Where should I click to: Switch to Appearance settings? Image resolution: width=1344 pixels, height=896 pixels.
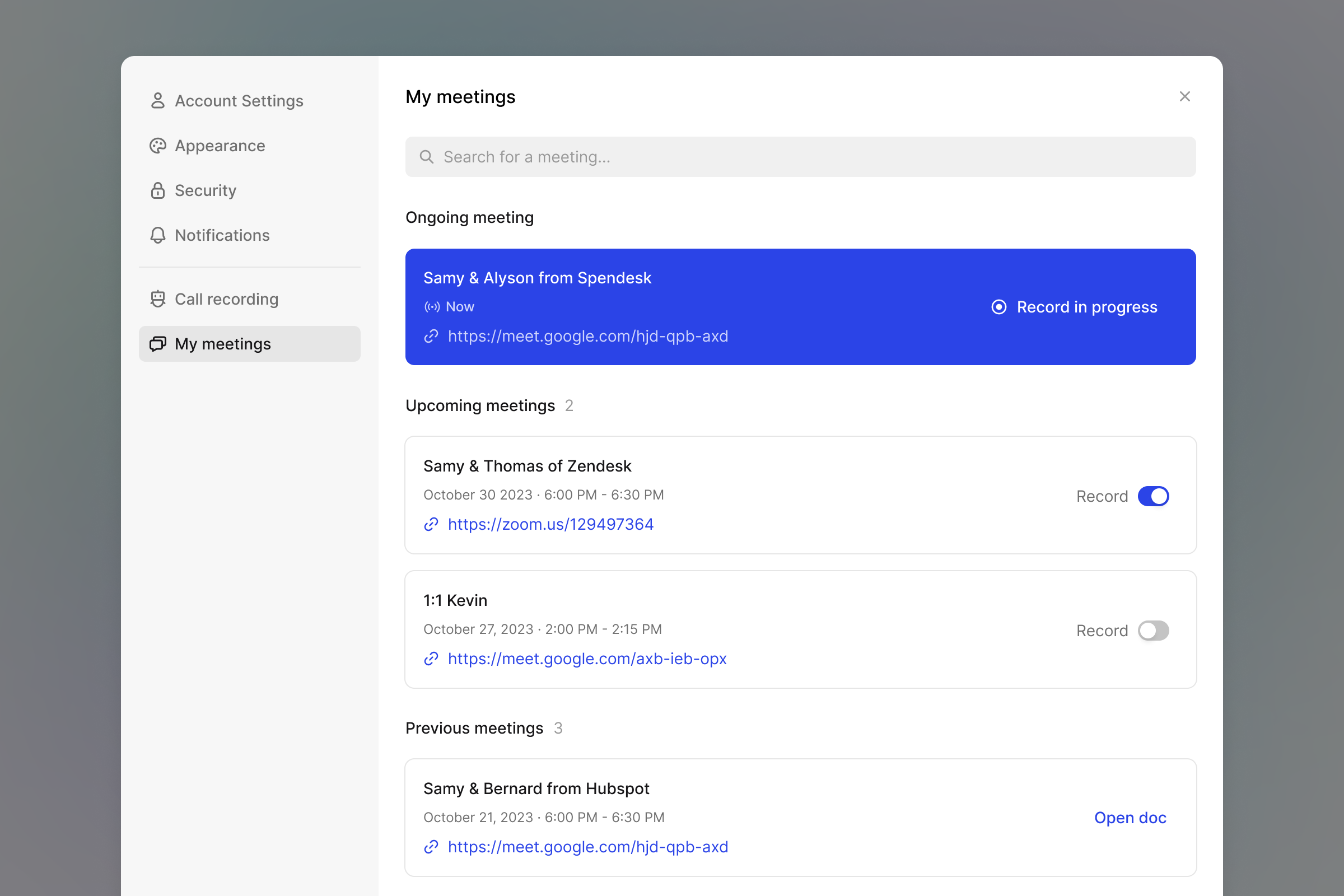[250, 146]
